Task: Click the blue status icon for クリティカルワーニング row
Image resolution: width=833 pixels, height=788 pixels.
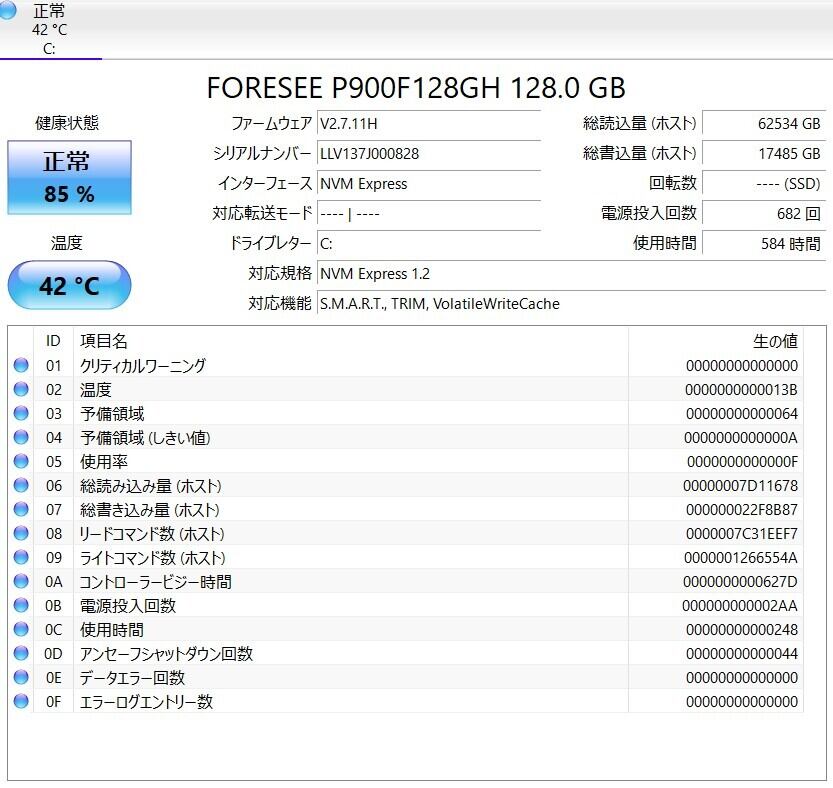Action: [x=21, y=366]
